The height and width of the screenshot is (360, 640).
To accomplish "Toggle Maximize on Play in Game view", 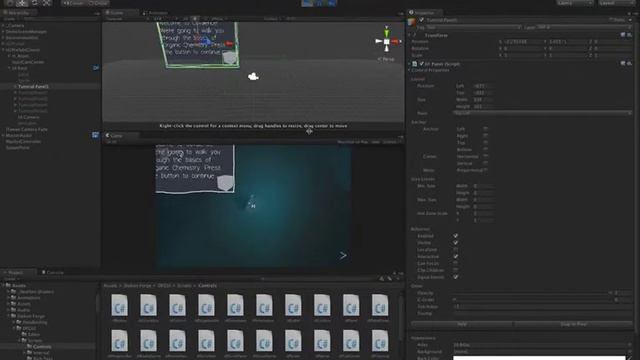I will point(353,142).
